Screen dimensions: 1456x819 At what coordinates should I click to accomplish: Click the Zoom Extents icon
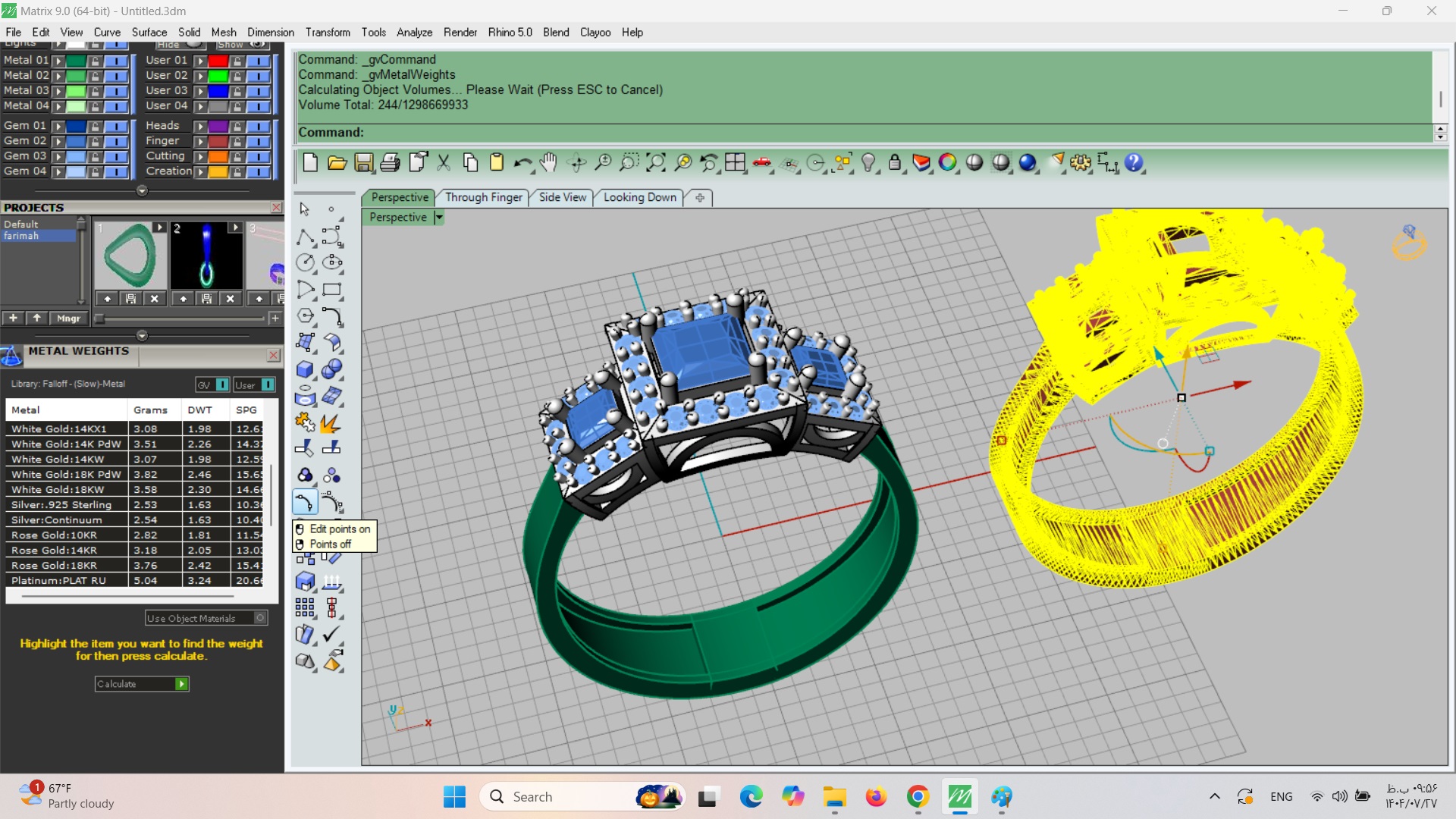click(656, 162)
